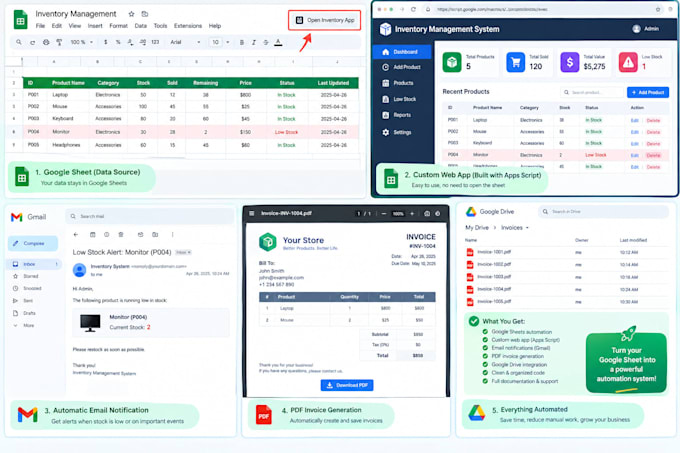Click Delete link for P004 Monitor row
Screen dimensions: 680x453
tap(653, 155)
